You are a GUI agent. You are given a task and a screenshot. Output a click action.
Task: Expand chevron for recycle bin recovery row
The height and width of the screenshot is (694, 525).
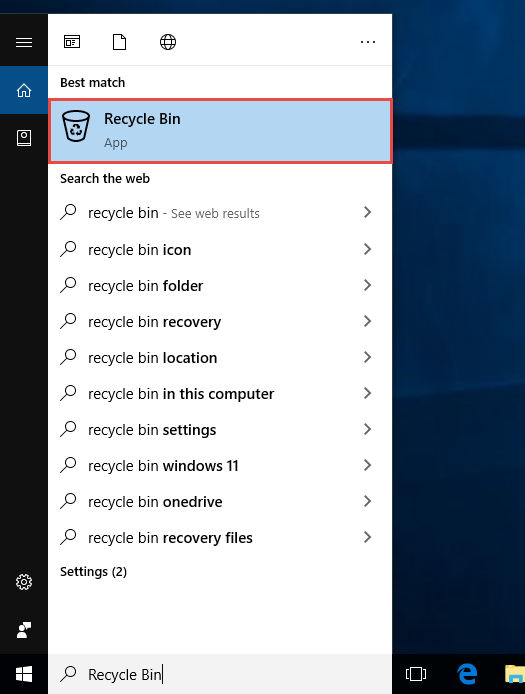point(367,321)
